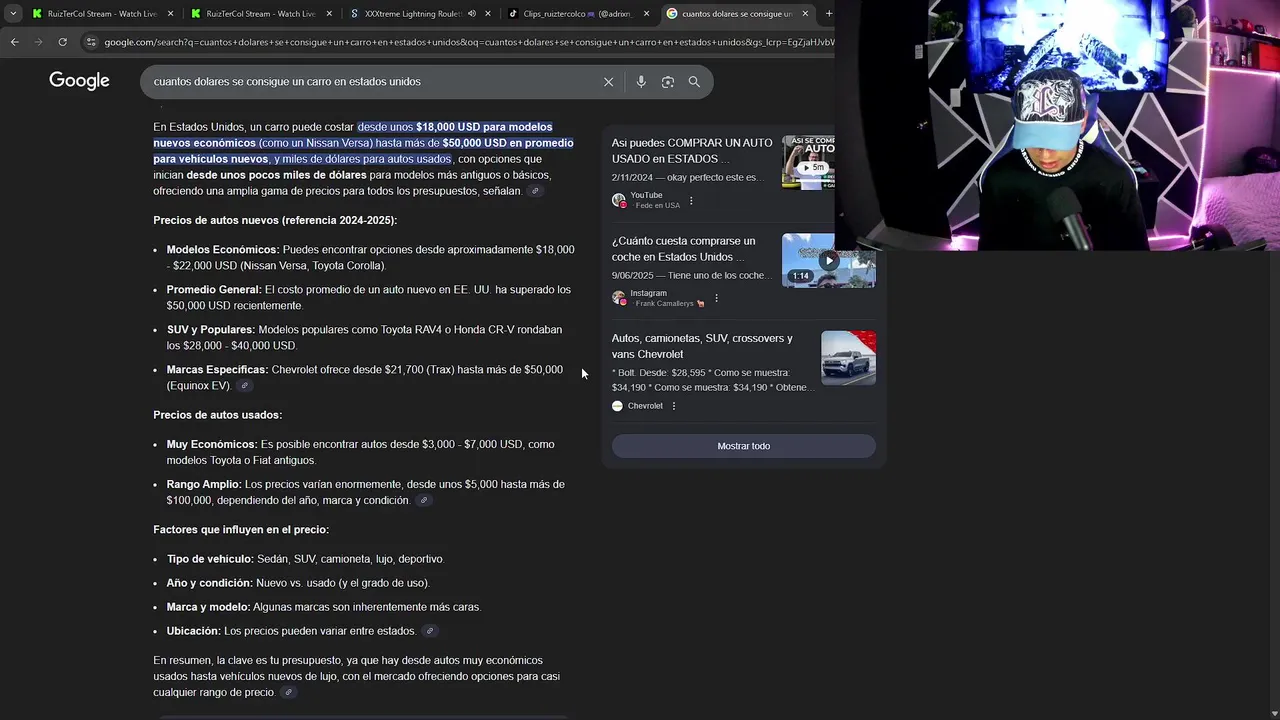Open more options for YouTube result
The image size is (1280, 720).
pyautogui.click(x=691, y=201)
